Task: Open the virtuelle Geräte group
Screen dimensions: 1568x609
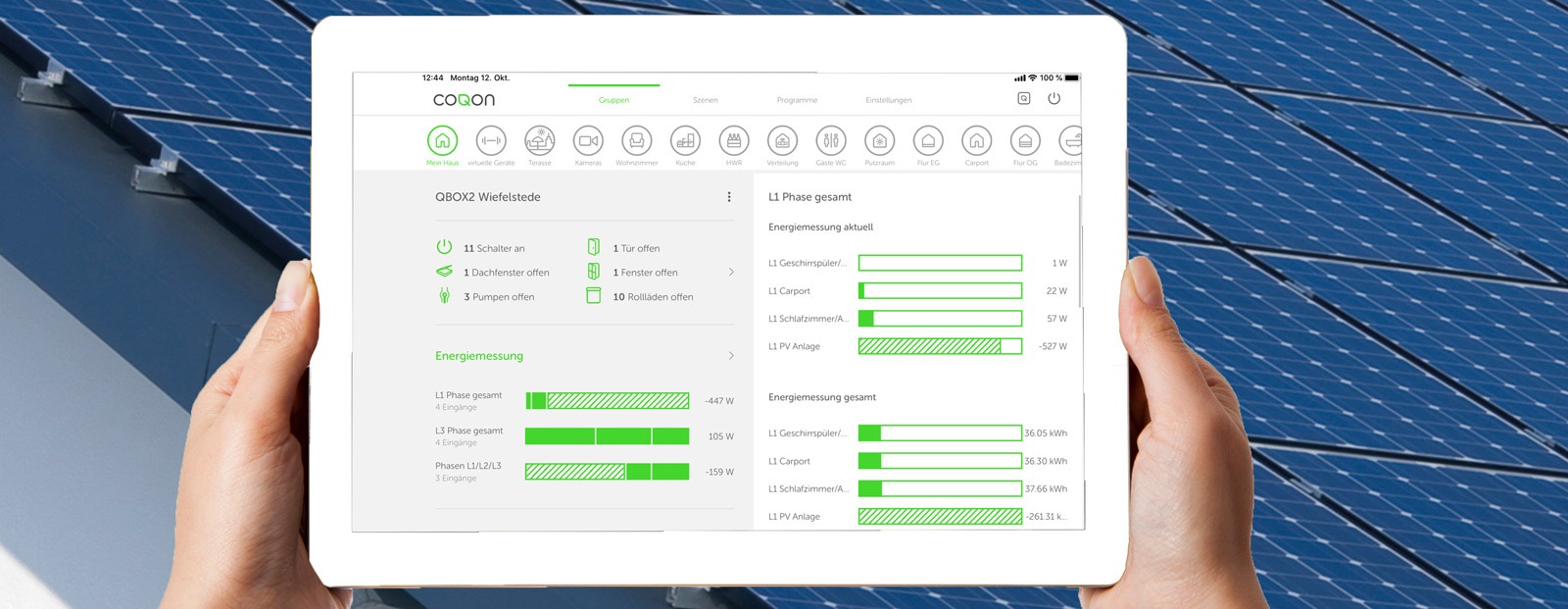Action: tap(491, 141)
